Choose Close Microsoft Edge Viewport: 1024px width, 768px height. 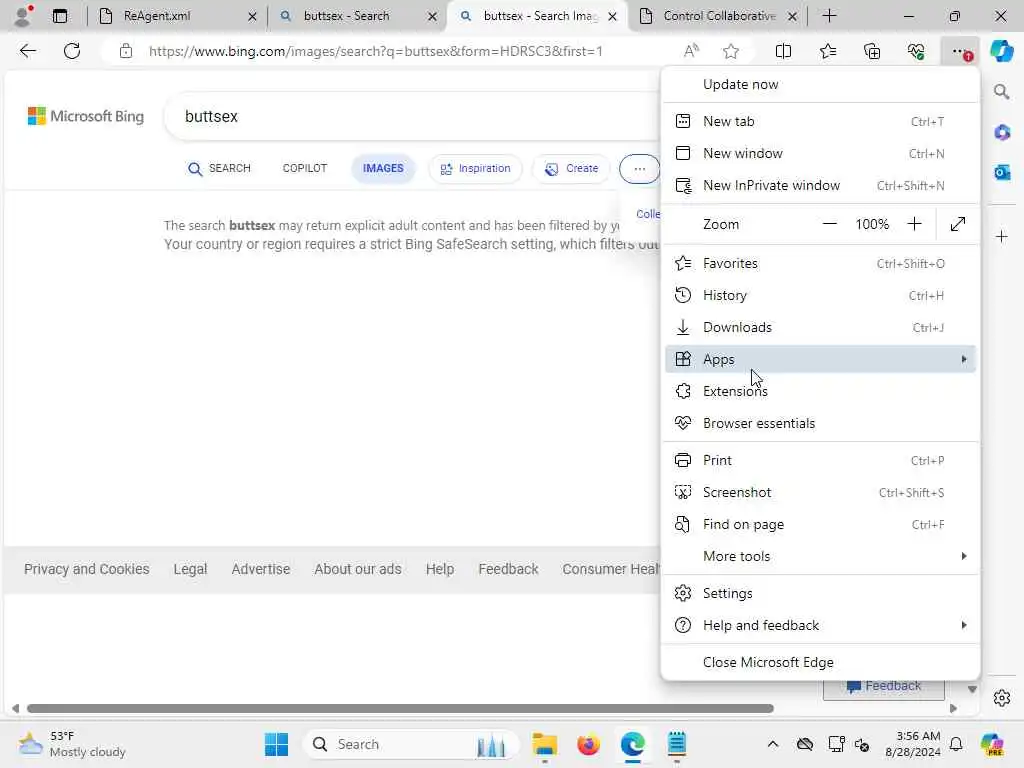(x=820, y=662)
